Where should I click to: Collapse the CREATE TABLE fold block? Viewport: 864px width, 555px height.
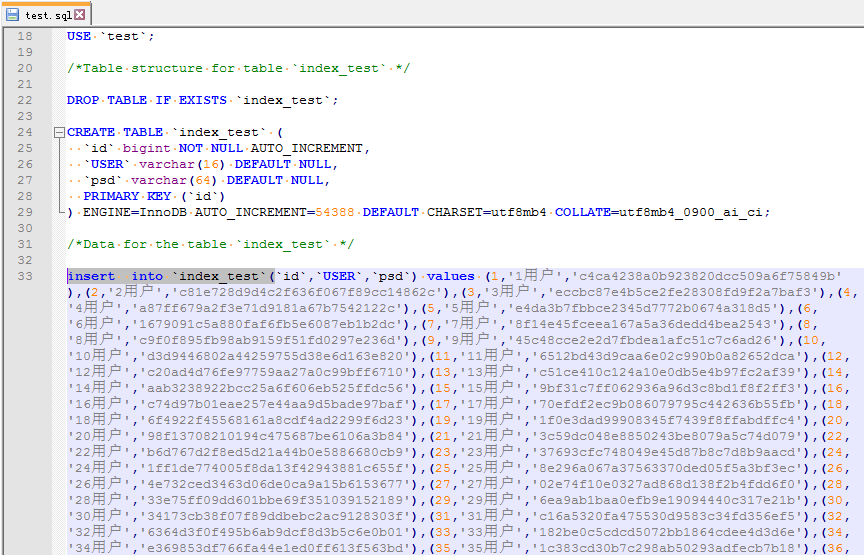pyautogui.click(x=60, y=132)
